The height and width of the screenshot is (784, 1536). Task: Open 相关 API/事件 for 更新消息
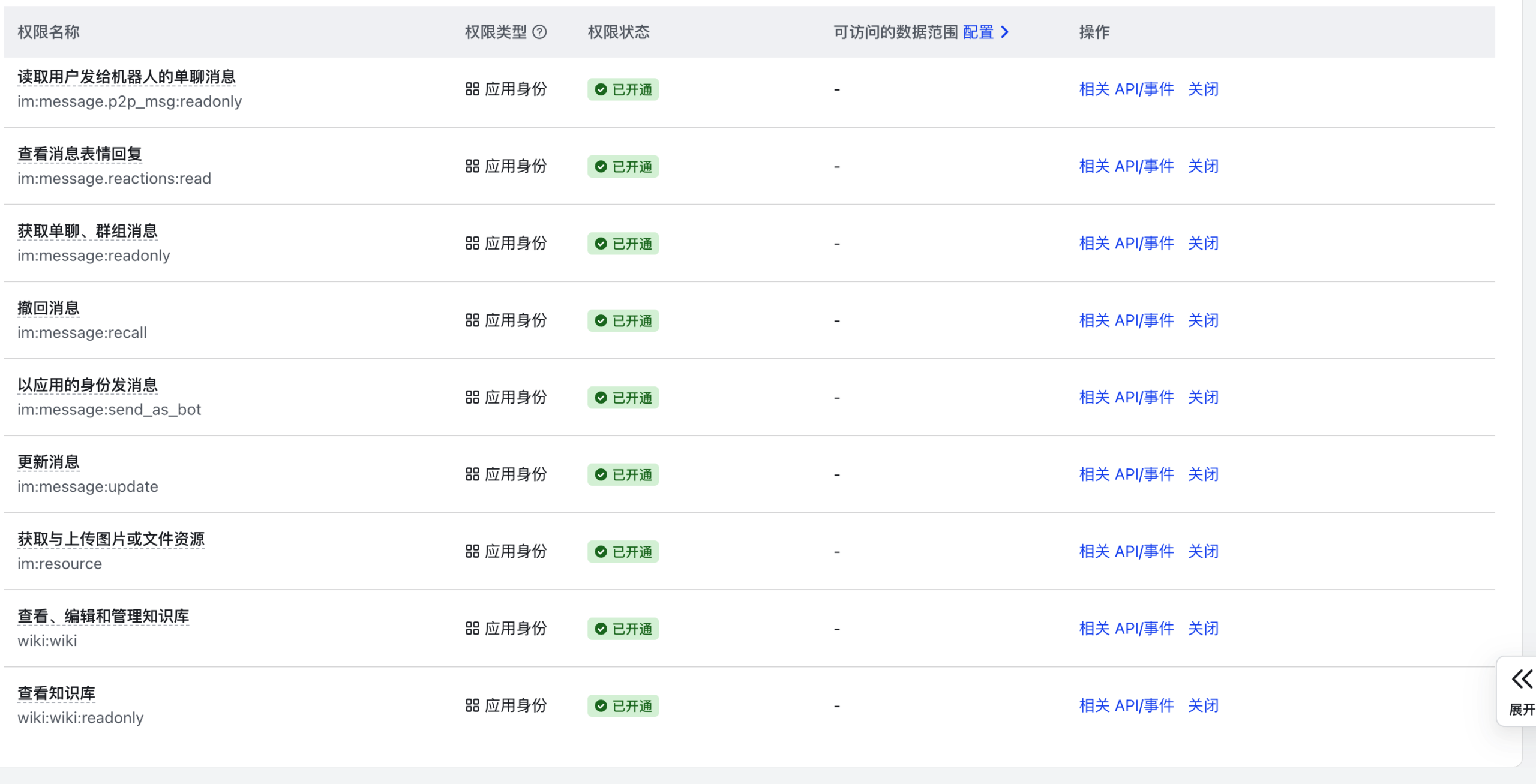[x=1126, y=474]
